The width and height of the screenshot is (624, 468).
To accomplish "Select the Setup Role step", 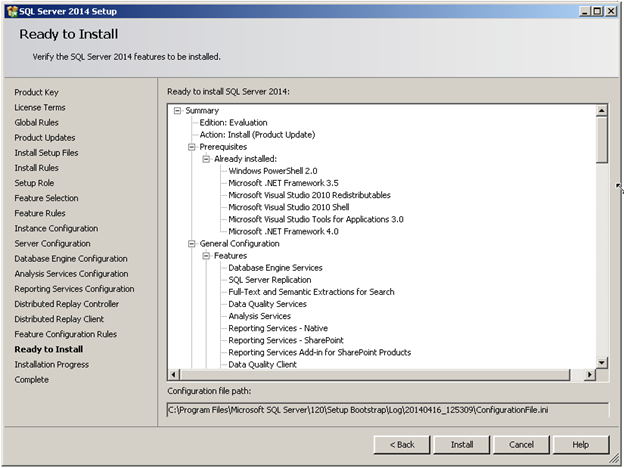I will (34, 183).
